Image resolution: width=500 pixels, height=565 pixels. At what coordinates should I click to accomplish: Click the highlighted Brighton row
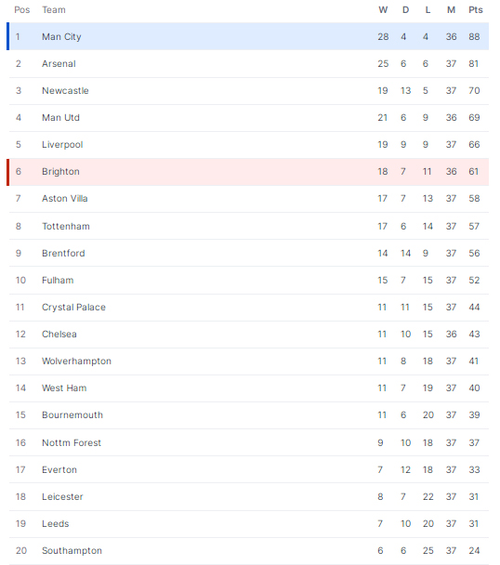point(249,172)
